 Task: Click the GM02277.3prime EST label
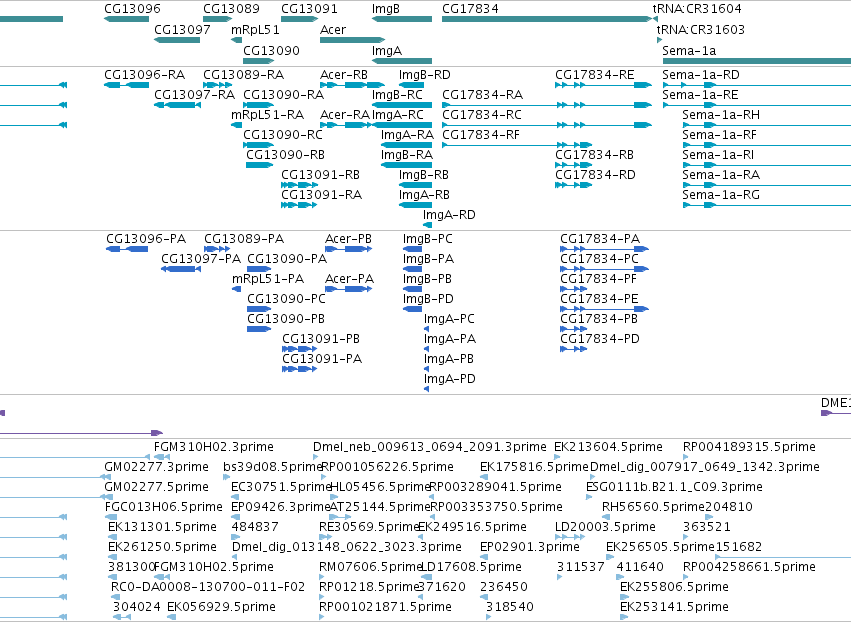tap(156, 467)
